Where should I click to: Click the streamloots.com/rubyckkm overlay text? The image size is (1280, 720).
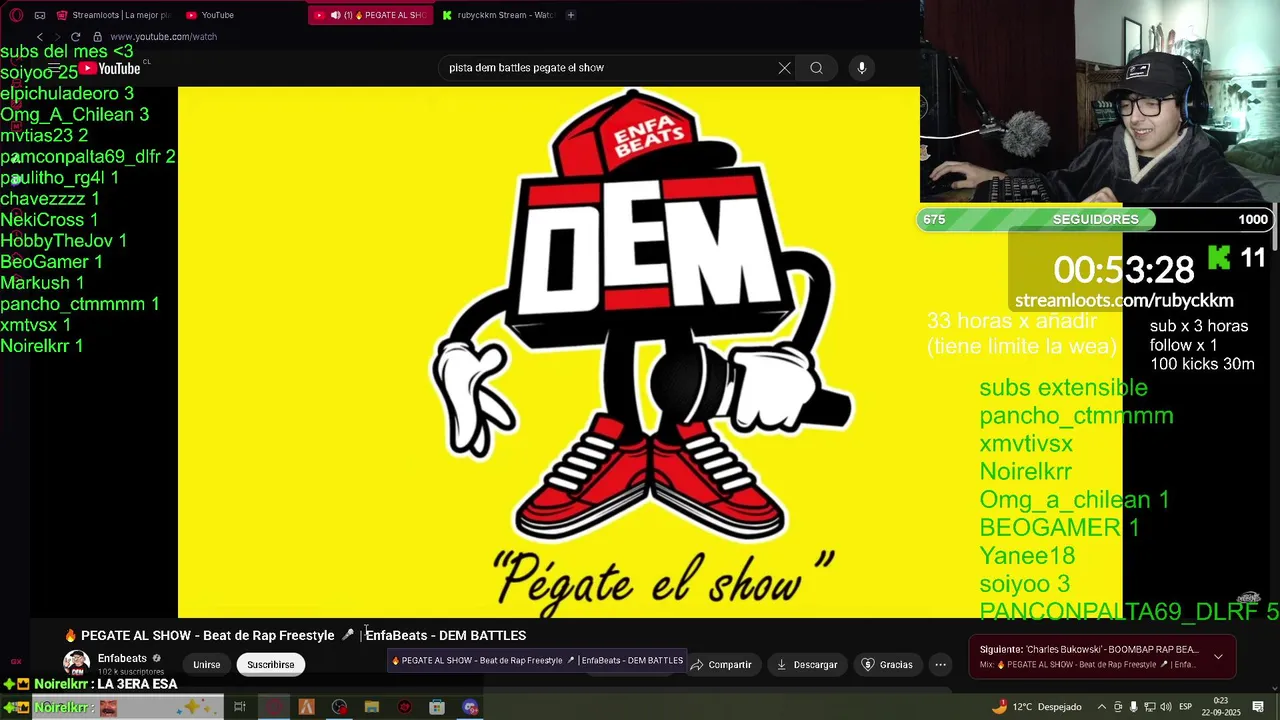1124,300
